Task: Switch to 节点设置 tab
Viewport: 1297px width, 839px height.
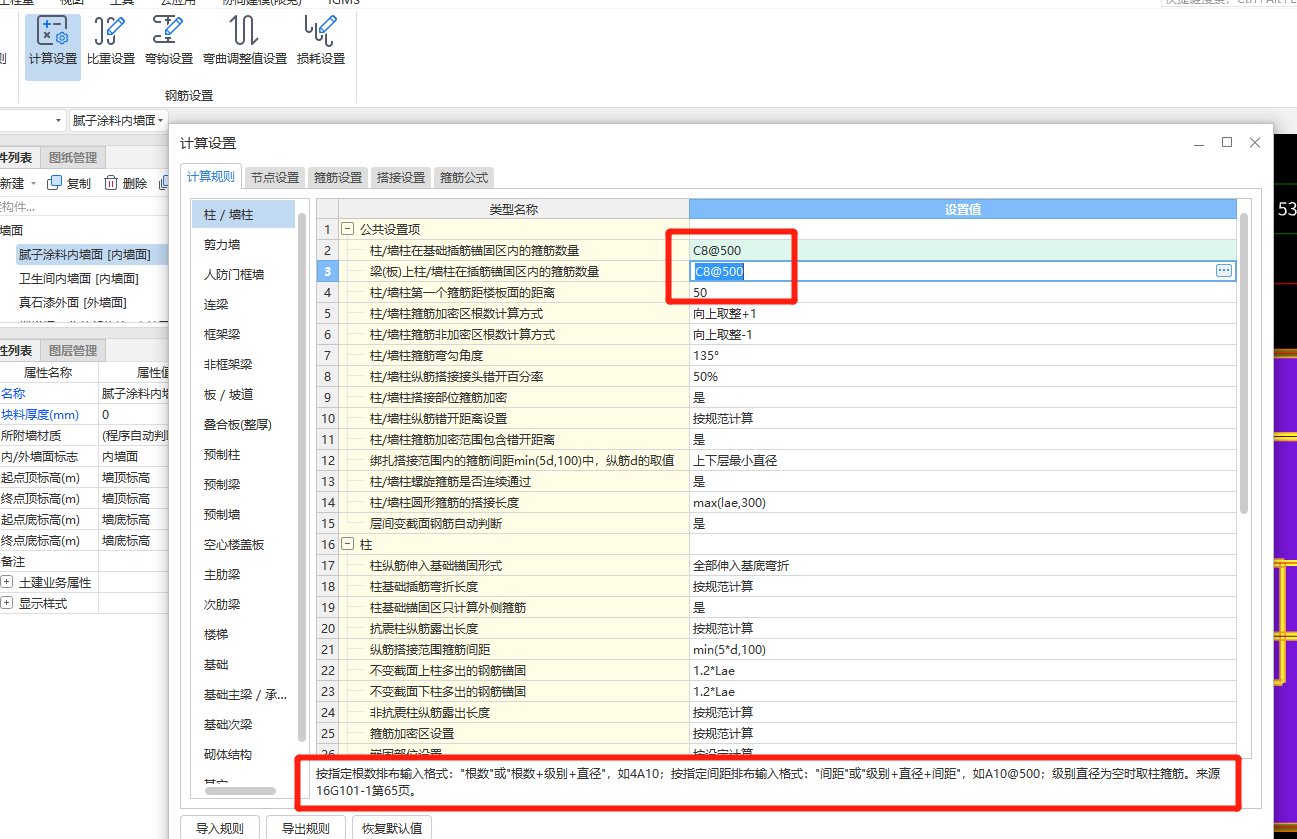Action: (x=275, y=177)
